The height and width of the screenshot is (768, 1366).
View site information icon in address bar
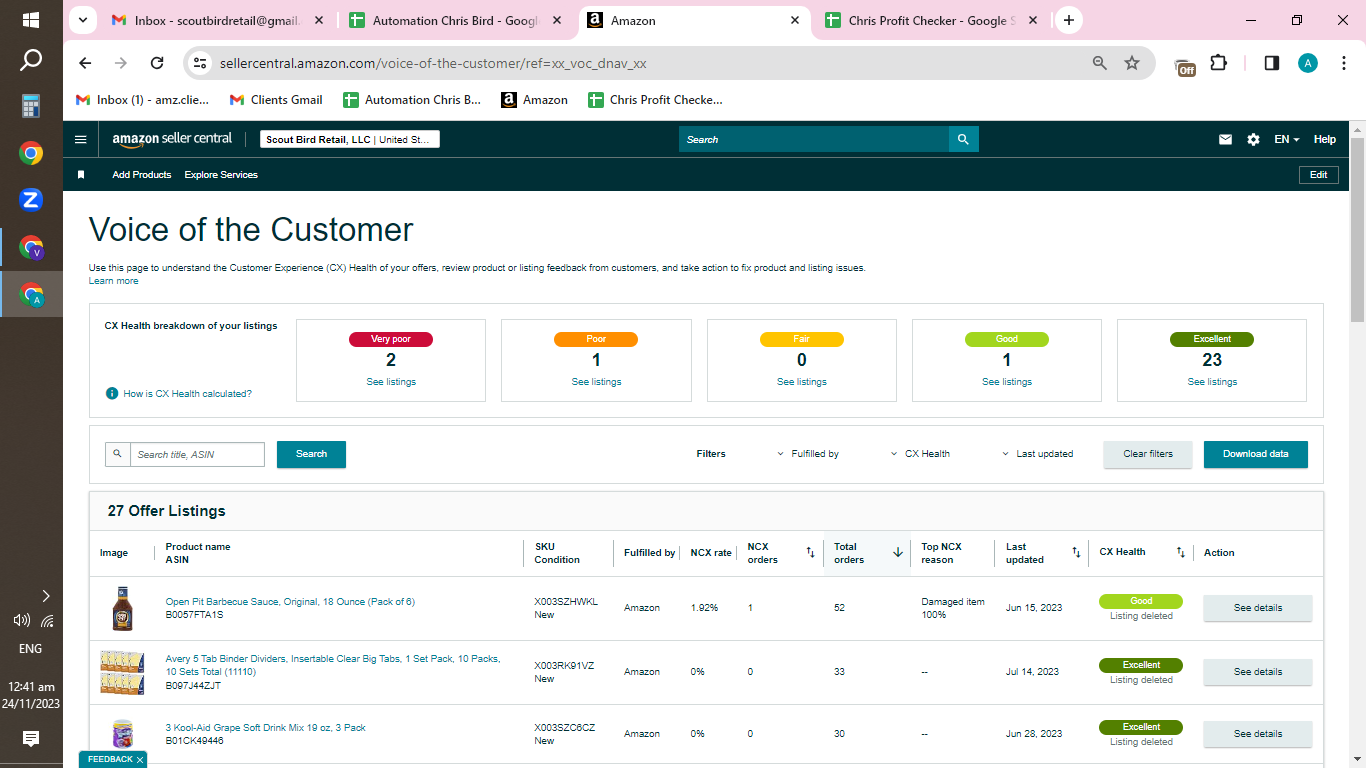point(200,63)
